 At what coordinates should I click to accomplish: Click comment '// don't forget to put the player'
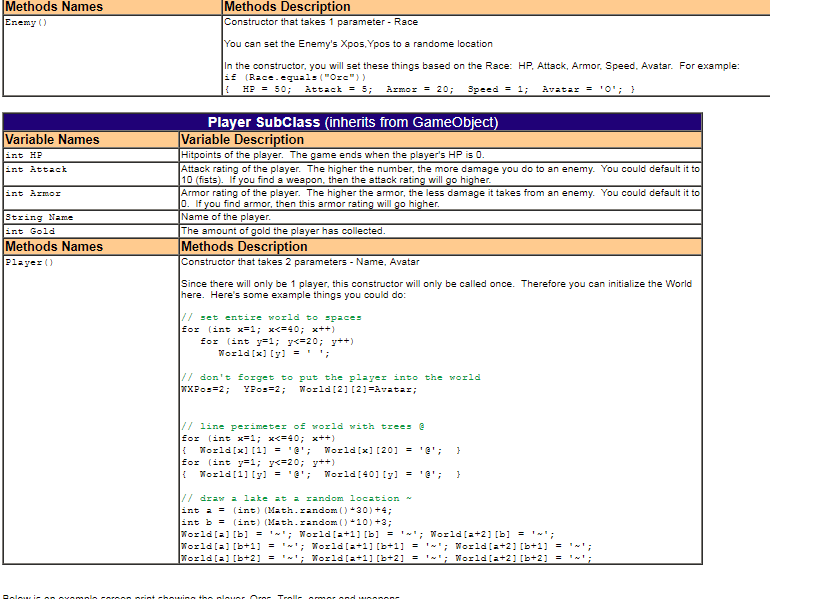(331, 378)
